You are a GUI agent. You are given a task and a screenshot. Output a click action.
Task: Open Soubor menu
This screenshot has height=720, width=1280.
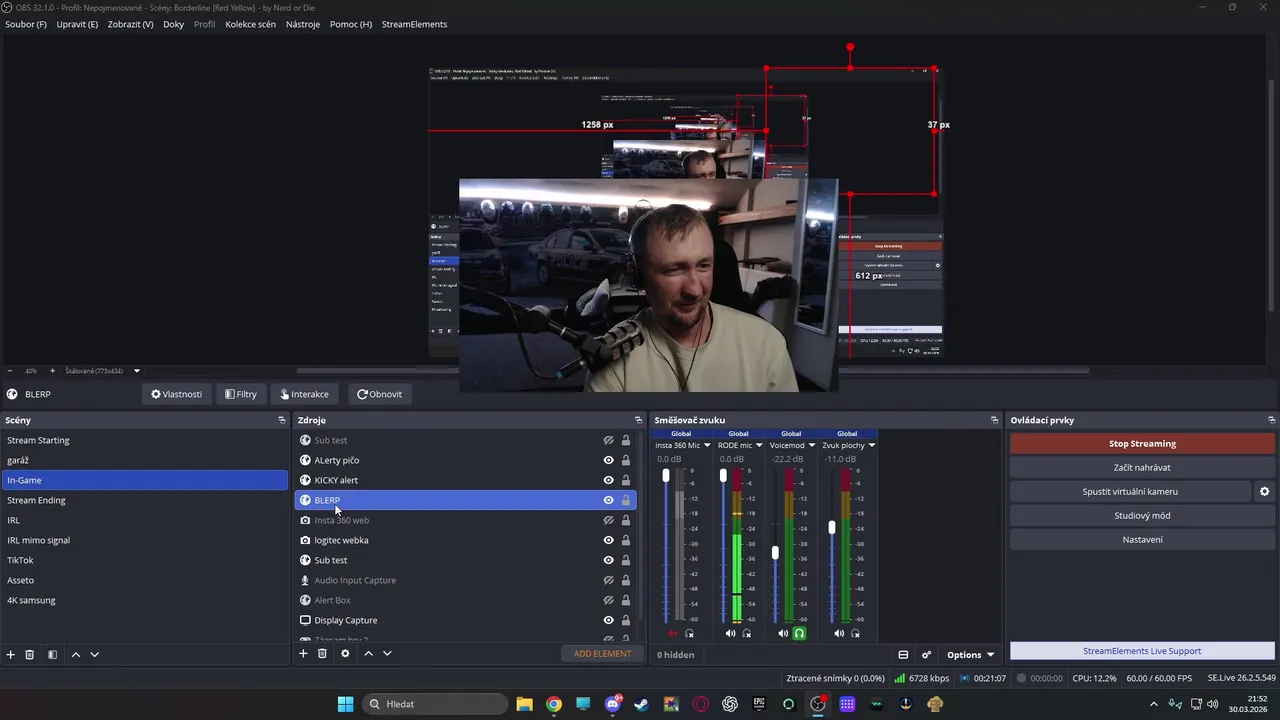point(26,24)
